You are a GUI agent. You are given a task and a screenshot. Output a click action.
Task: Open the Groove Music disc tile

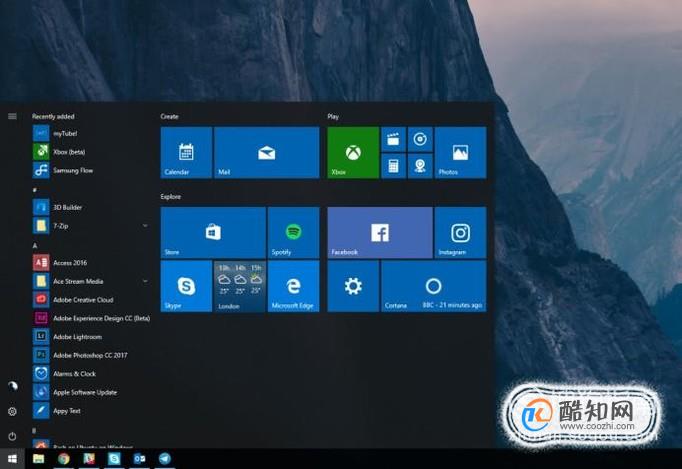pos(420,139)
